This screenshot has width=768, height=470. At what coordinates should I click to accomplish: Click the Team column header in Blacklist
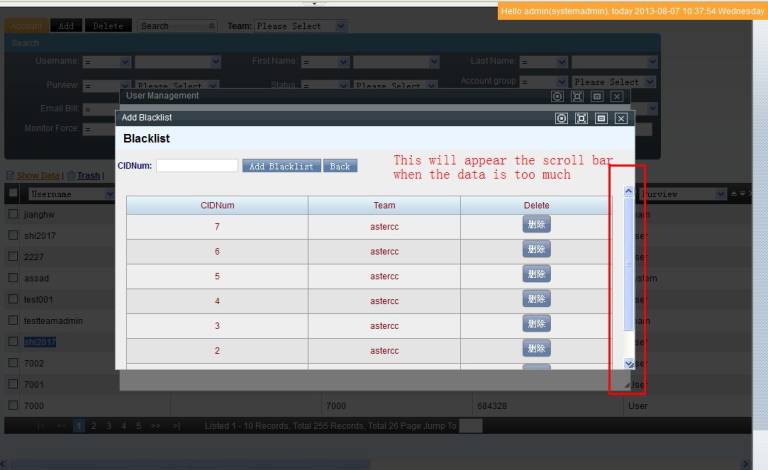[384, 205]
